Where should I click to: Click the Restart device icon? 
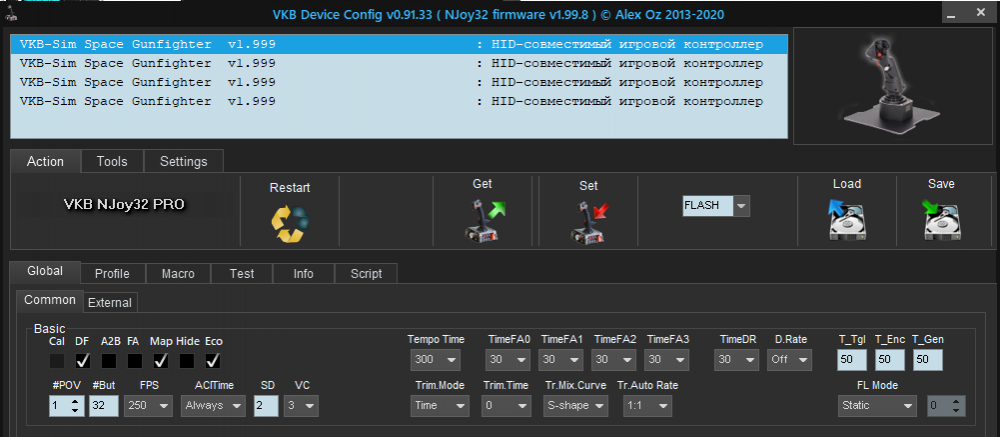tap(290, 224)
